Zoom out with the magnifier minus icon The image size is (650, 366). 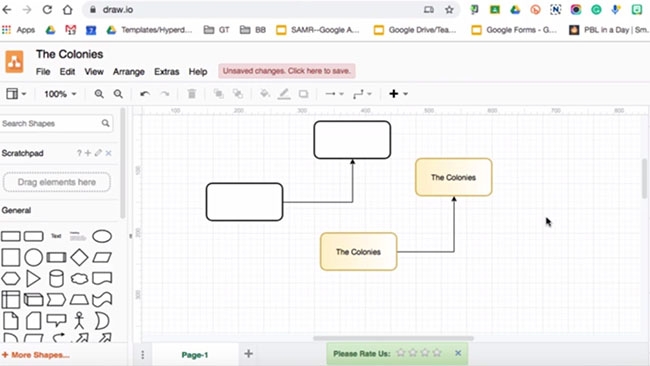tap(118, 94)
